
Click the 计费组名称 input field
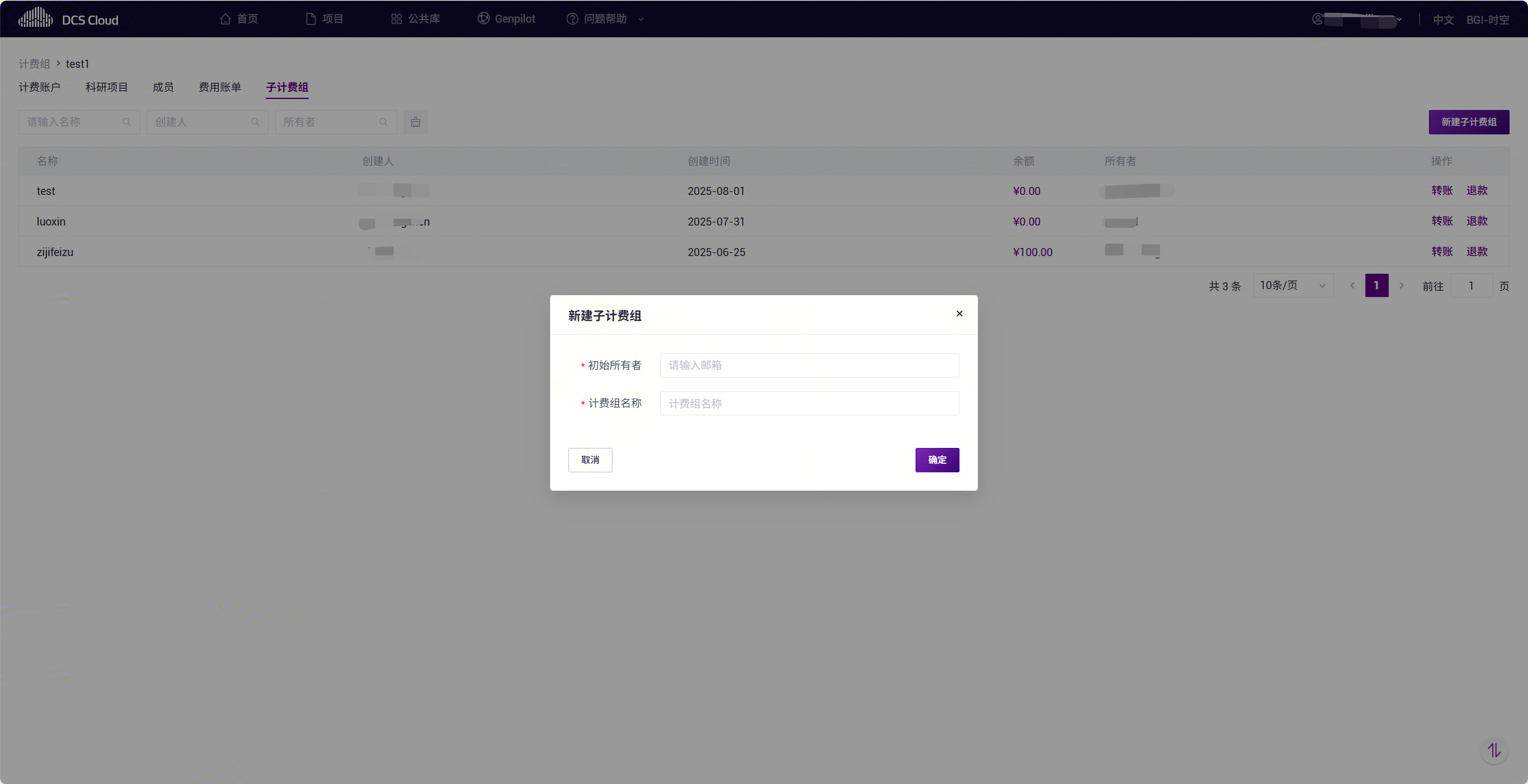[x=809, y=403]
